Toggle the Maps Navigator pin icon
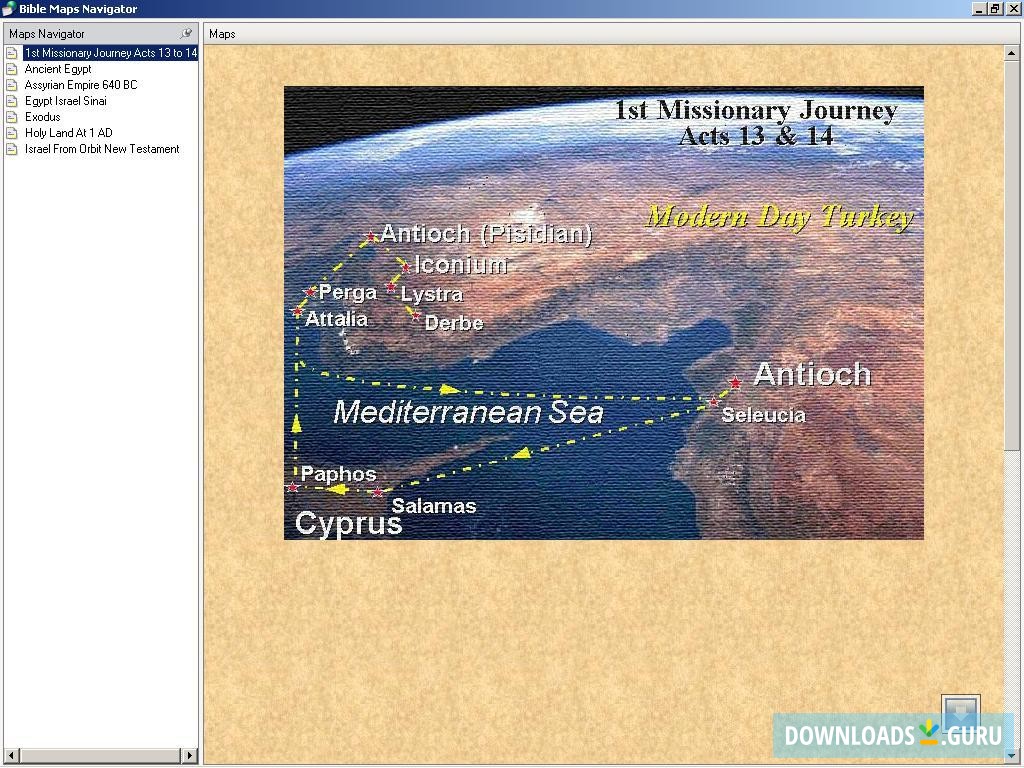Viewport: 1024px width, 768px height. pyautogui.click(x=186, y=33)
